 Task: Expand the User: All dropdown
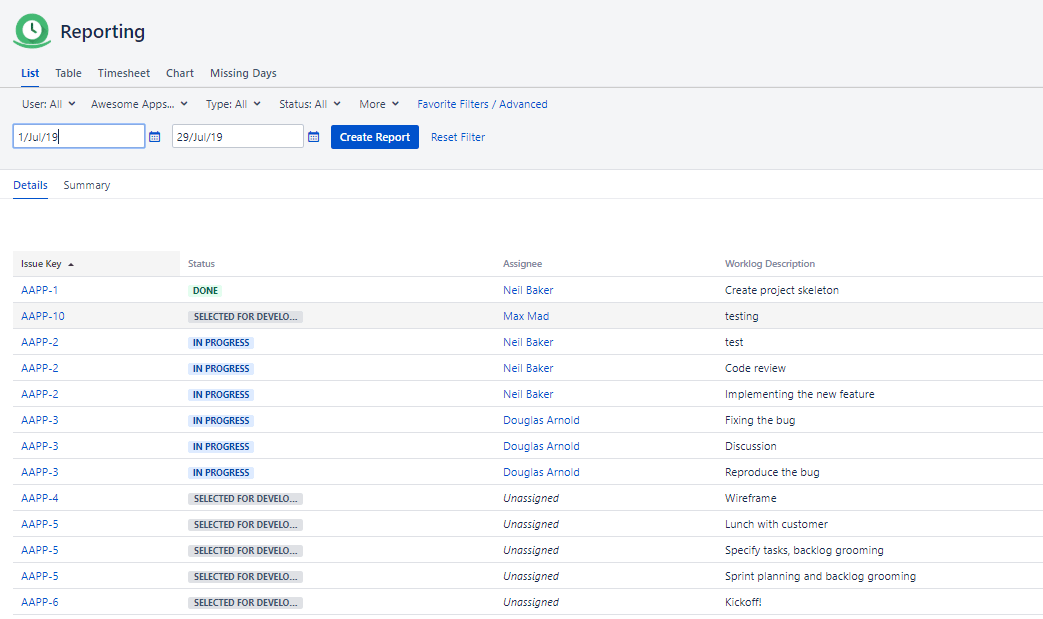click(49, 104)
